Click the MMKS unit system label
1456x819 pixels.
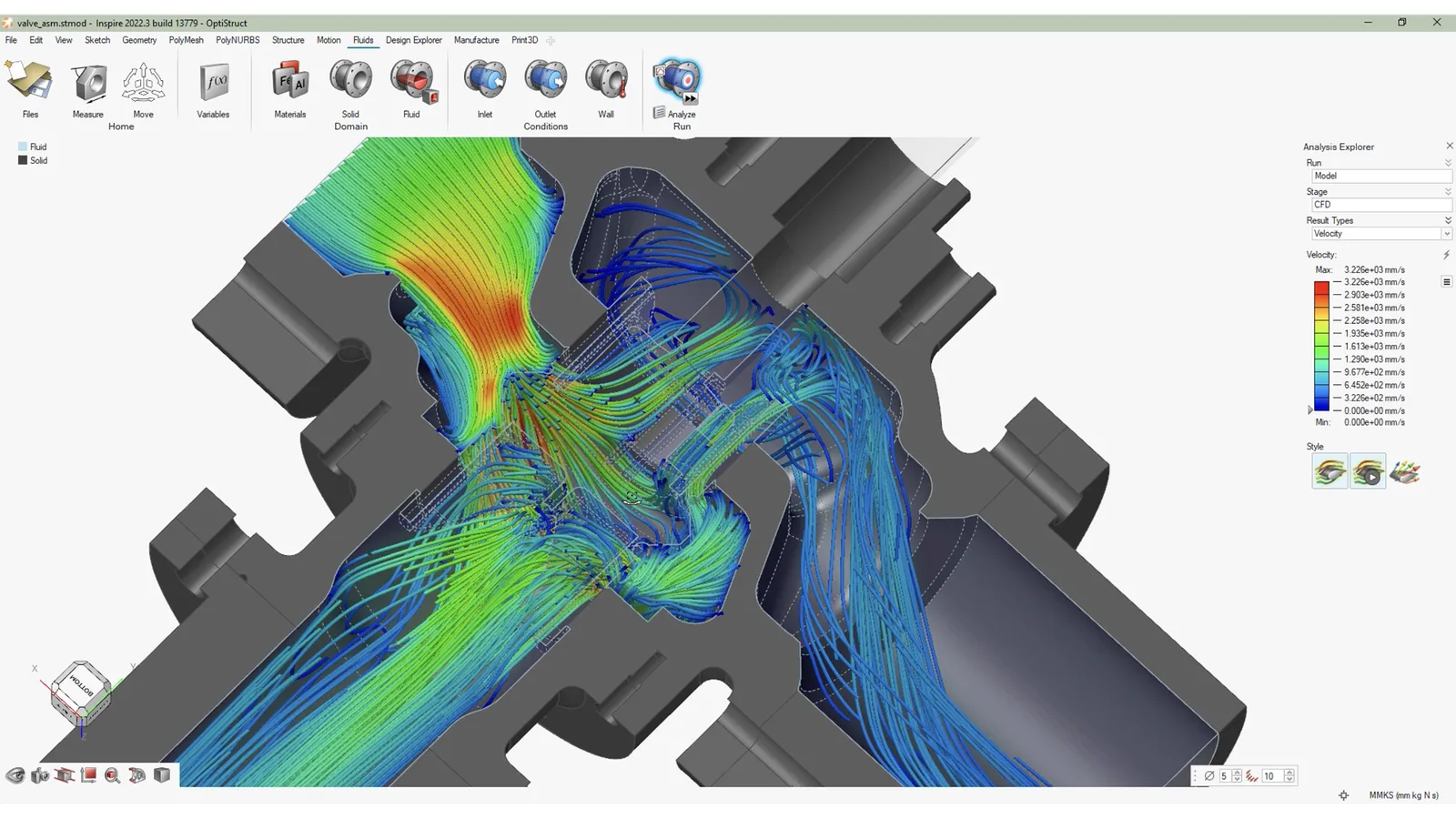[x=1404, y=795]
